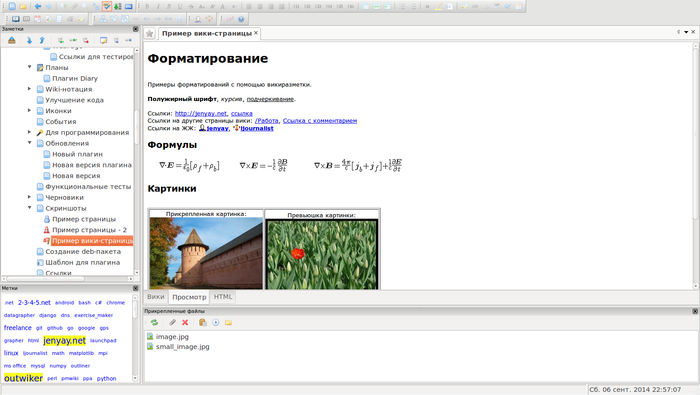Open notes tree with the folder icon
The width and height of the screenshot is (700, 395).
pyautogui.click(x=23, y=6)
